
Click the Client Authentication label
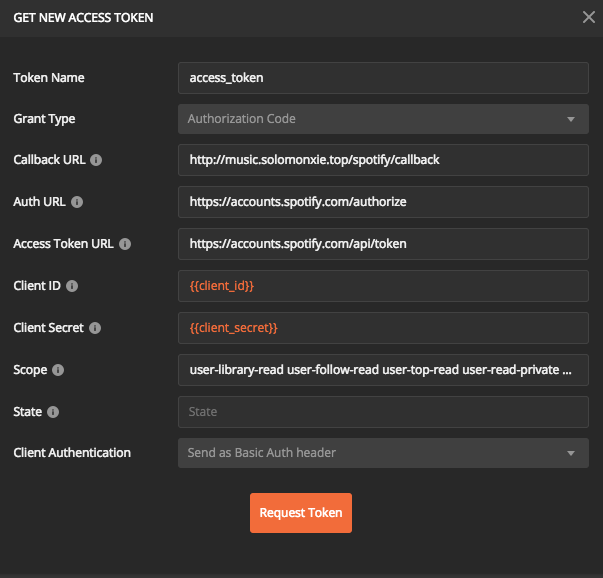point(72,453)
